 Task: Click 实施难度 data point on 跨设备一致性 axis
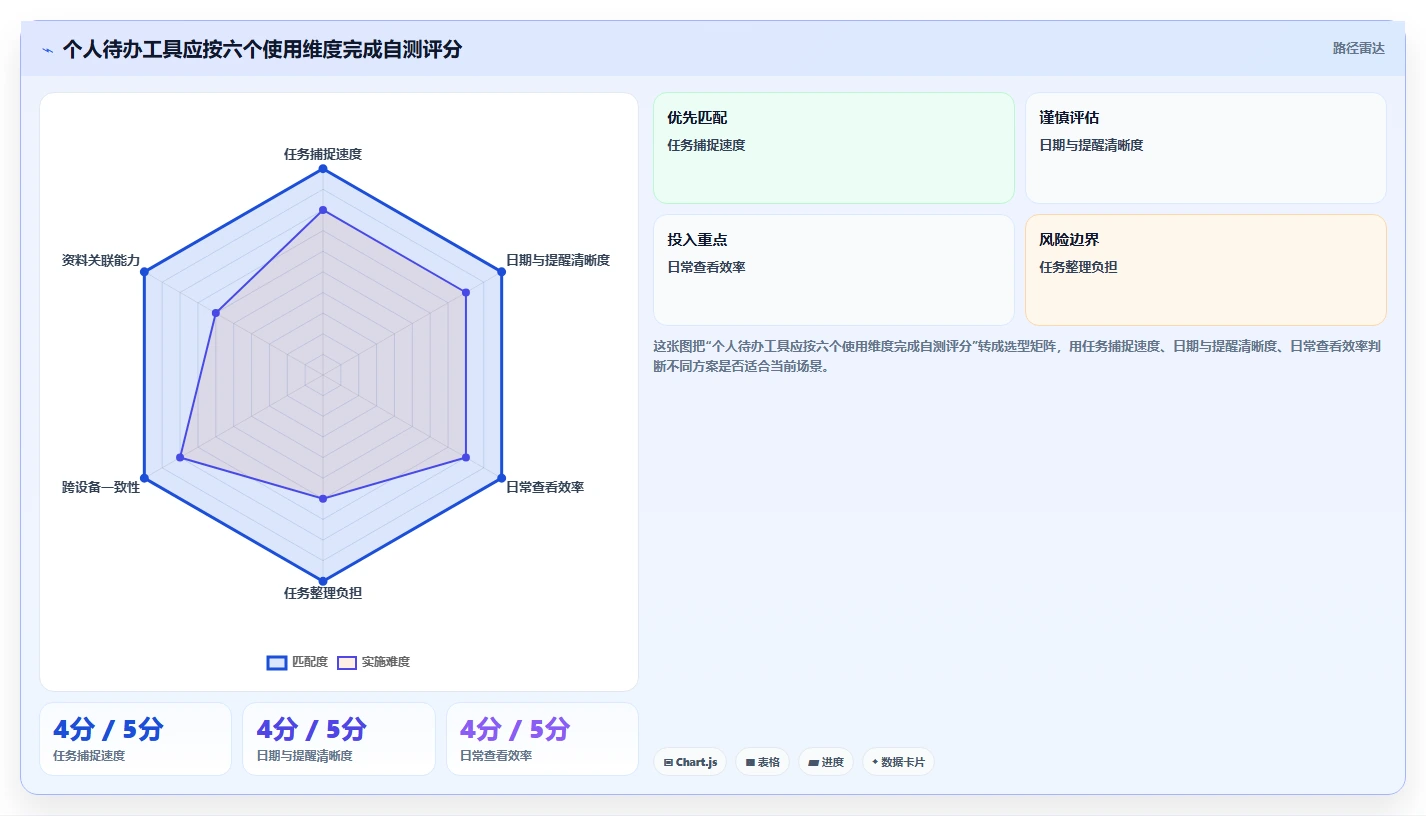[x=180, y=457]
